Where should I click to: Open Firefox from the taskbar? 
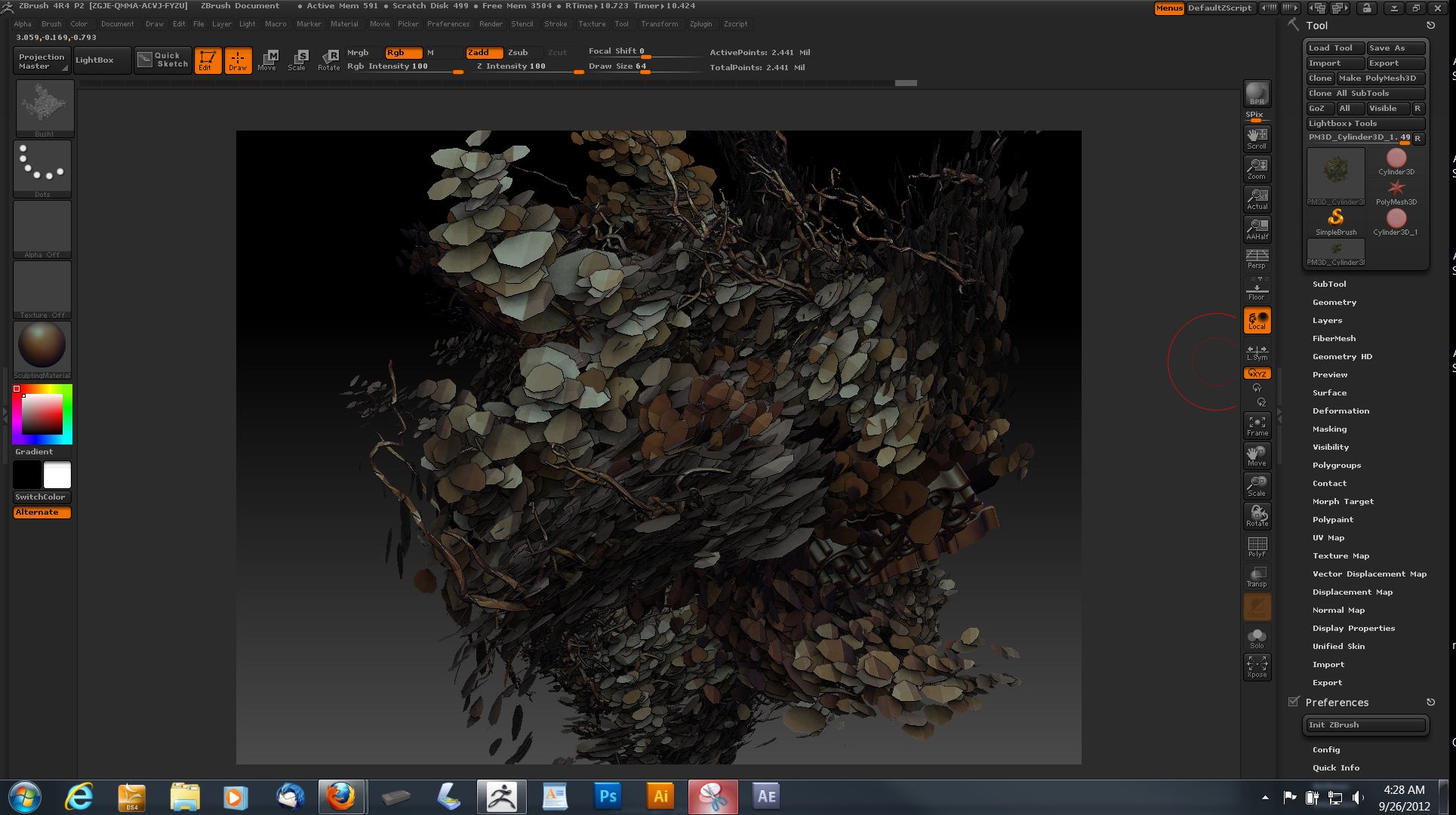341,797
